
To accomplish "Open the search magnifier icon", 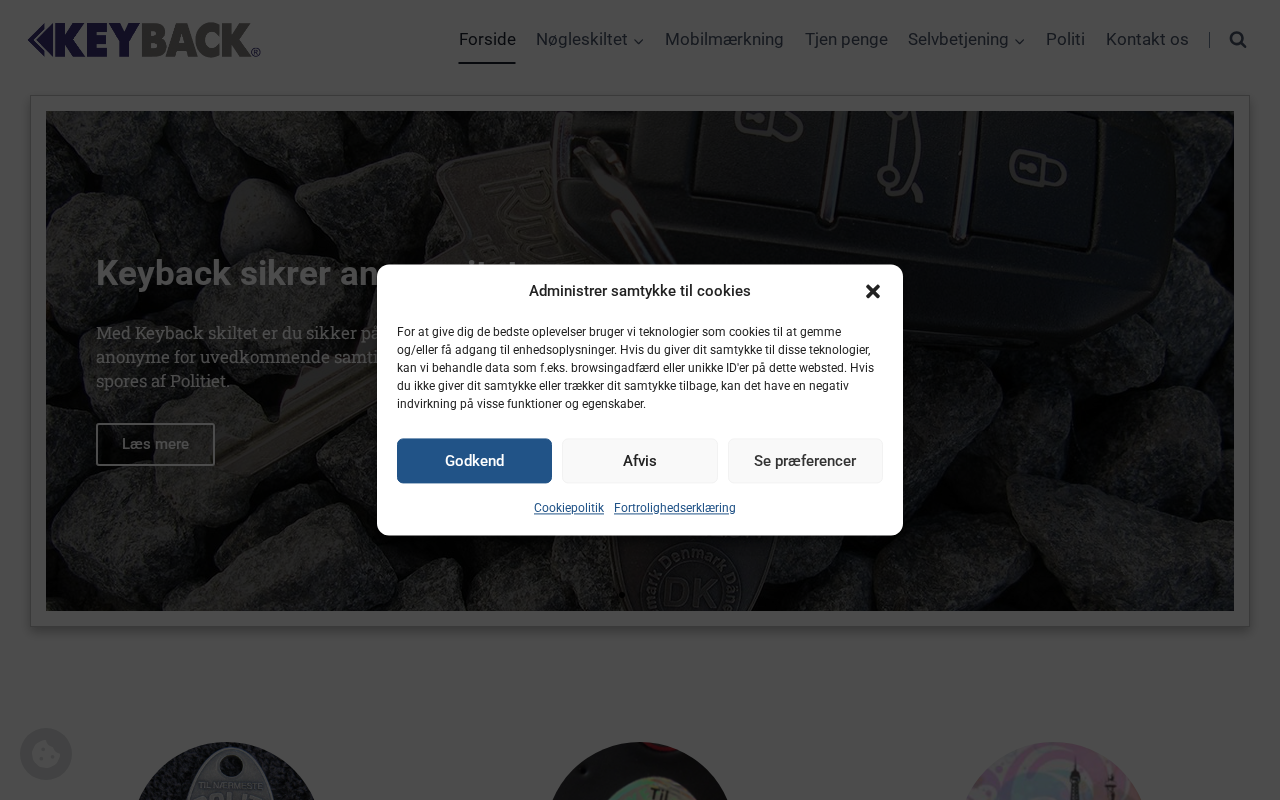I will (x=1238, y=40).
